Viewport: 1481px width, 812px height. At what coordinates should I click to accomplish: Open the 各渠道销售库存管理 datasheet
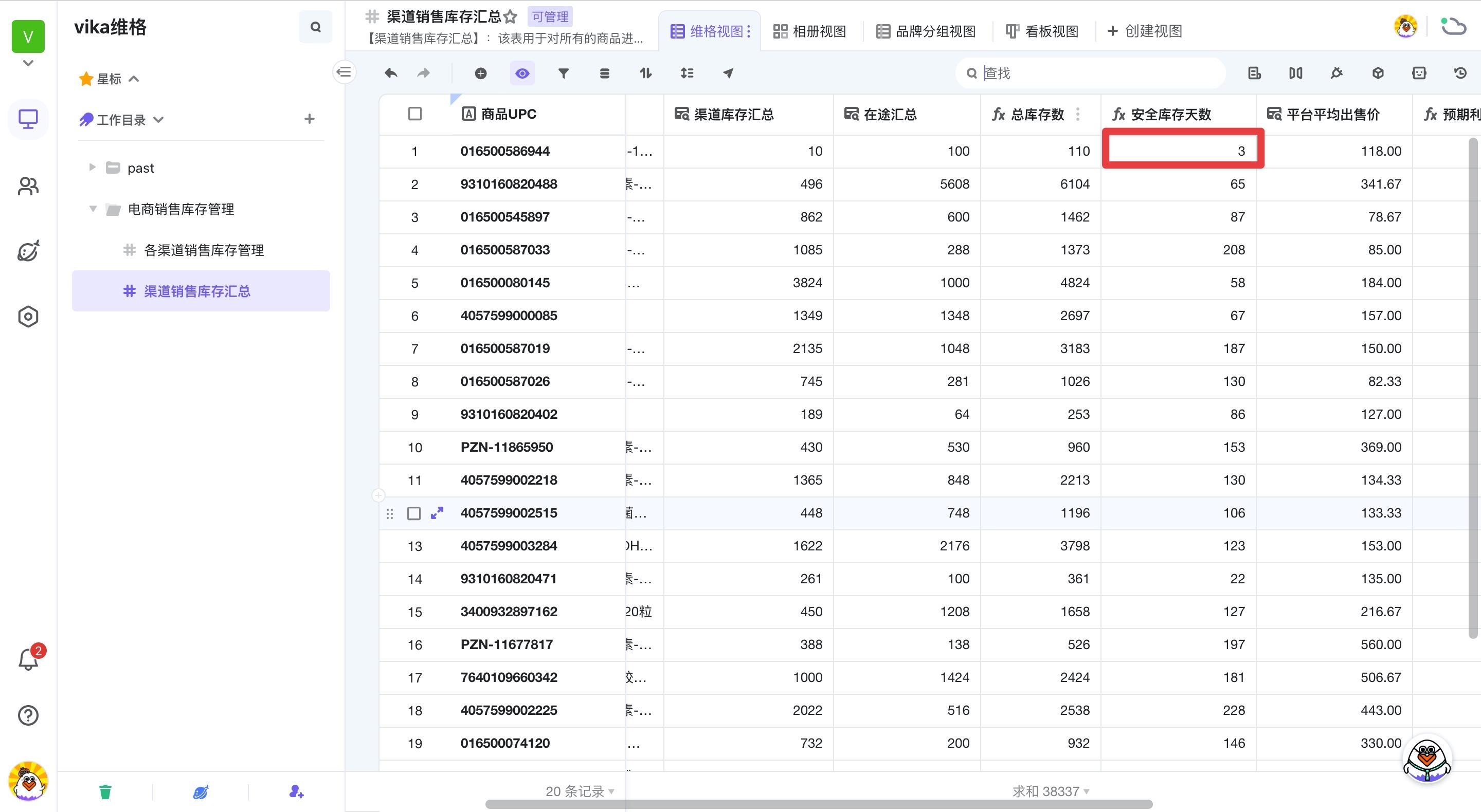coord(201,250)
